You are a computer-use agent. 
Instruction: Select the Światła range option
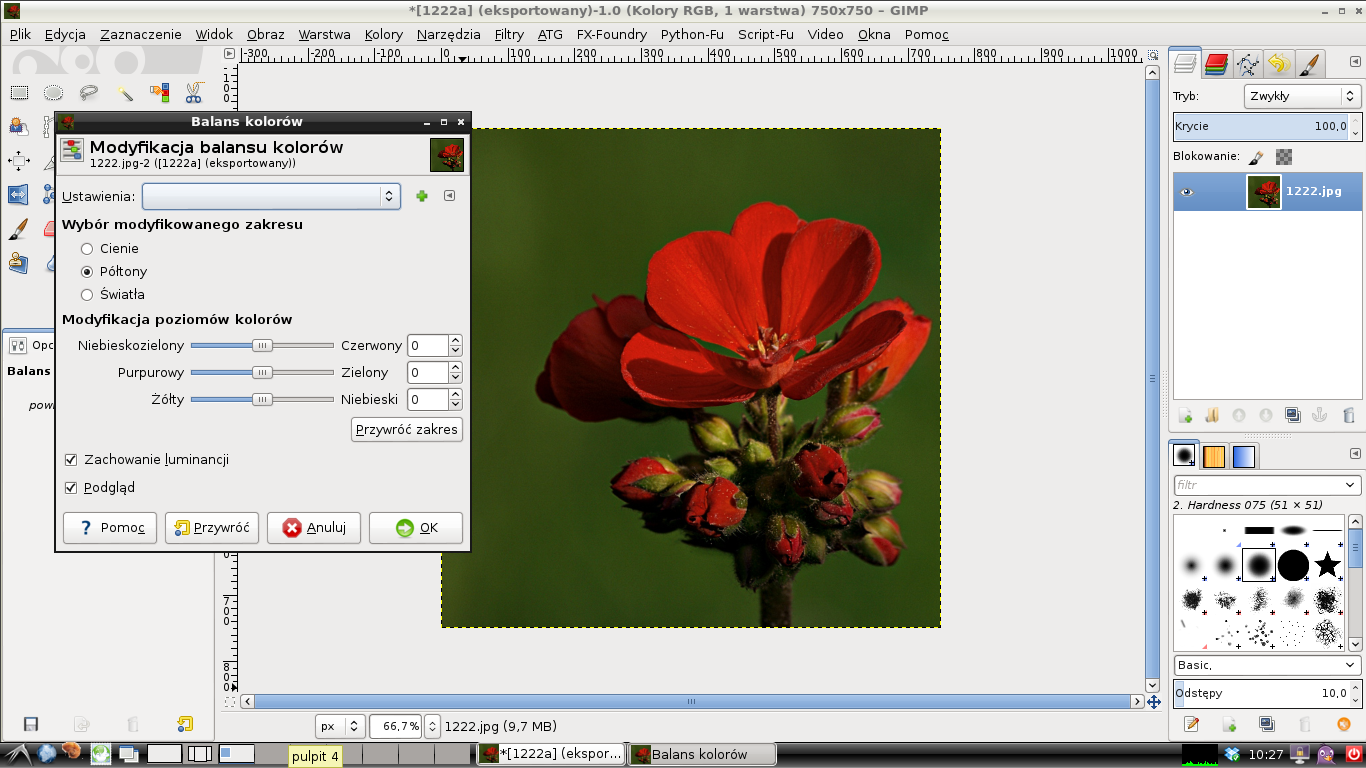[87, 295]
